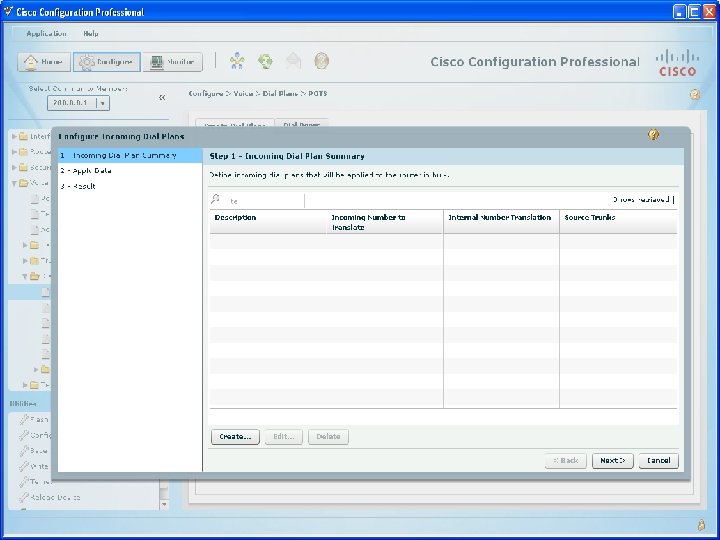Go to the Home view

[x=44, y=62]
